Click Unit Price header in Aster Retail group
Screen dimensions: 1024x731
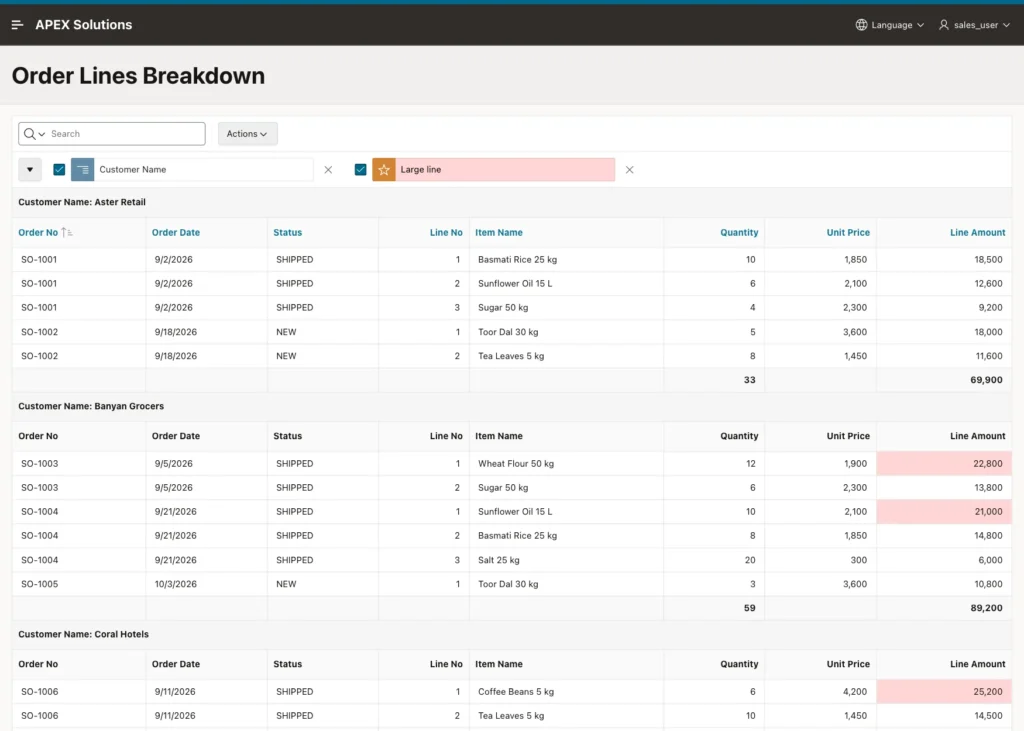coord(848,233)
